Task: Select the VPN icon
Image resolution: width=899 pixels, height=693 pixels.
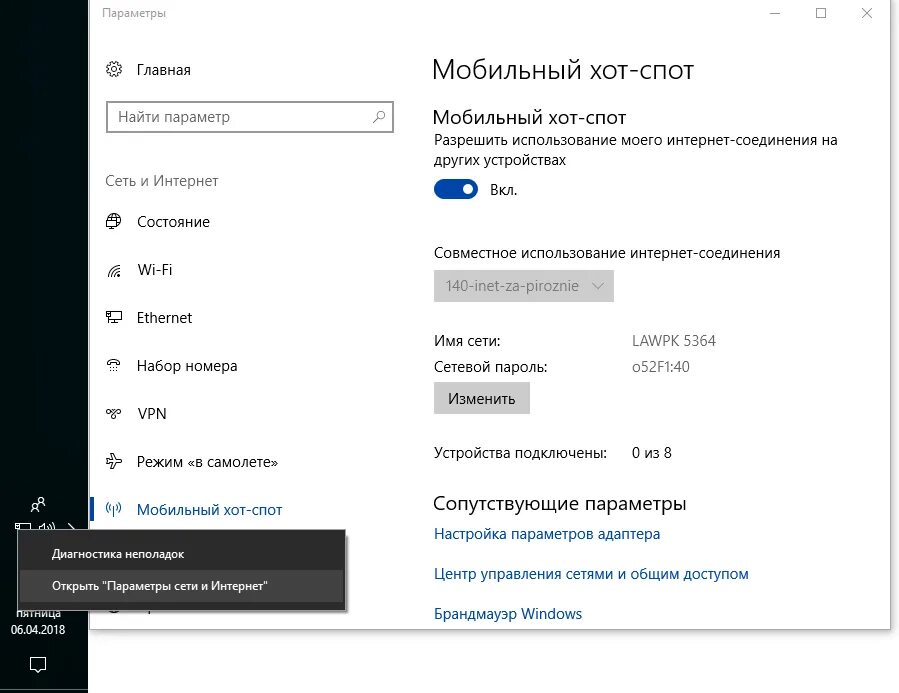Action: pos(114,413)
